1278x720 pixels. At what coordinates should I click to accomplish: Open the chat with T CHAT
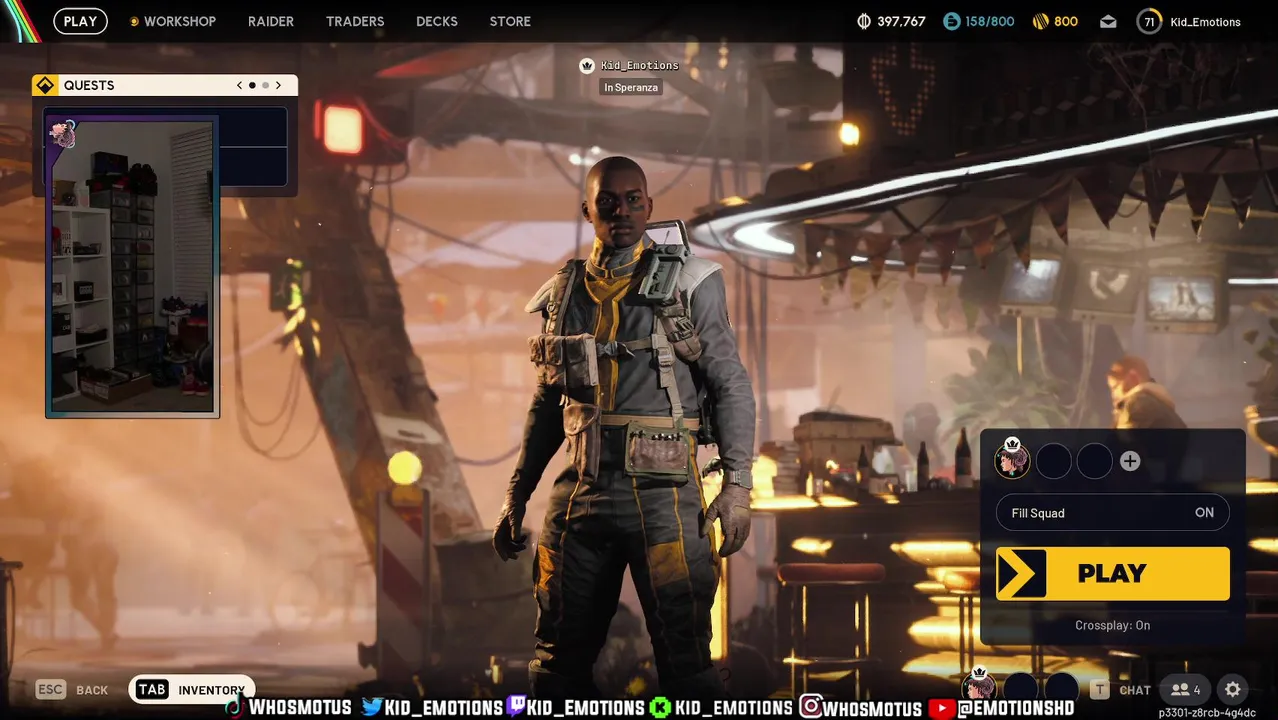click(1121, 690)
